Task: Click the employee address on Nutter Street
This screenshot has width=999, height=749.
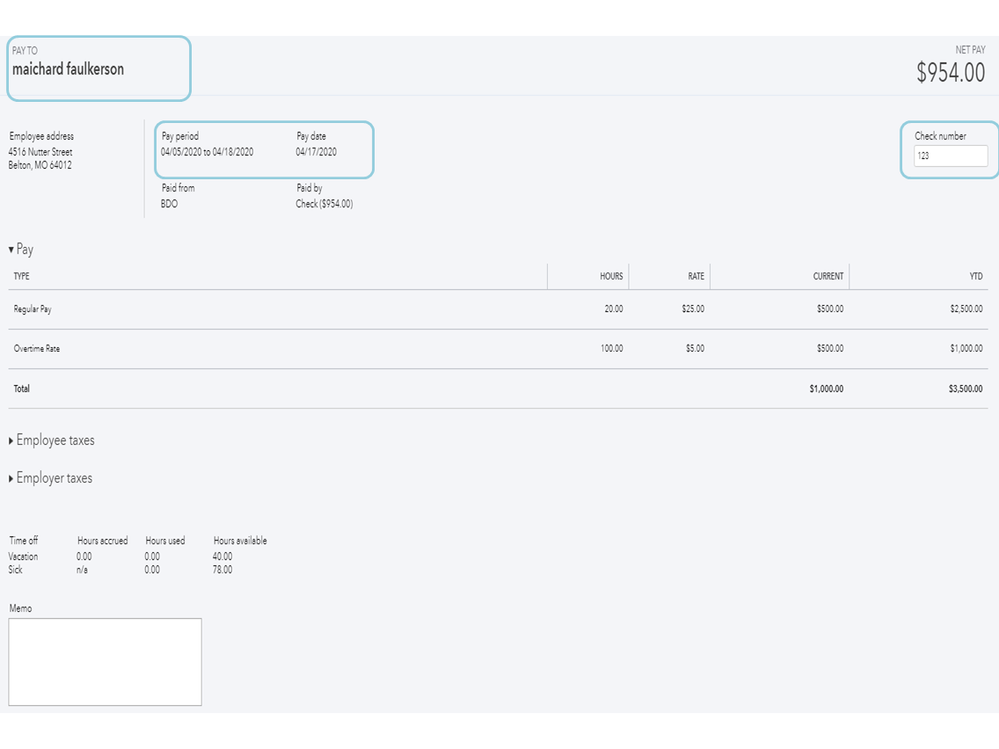Action: (40, 153)
